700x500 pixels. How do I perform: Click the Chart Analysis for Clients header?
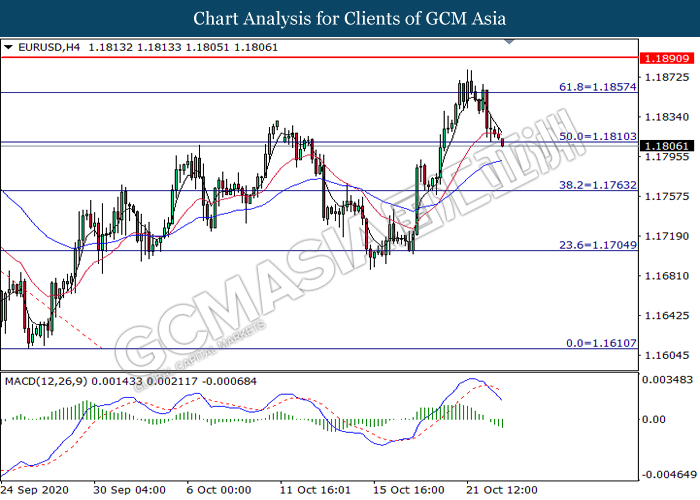point(350,18)
